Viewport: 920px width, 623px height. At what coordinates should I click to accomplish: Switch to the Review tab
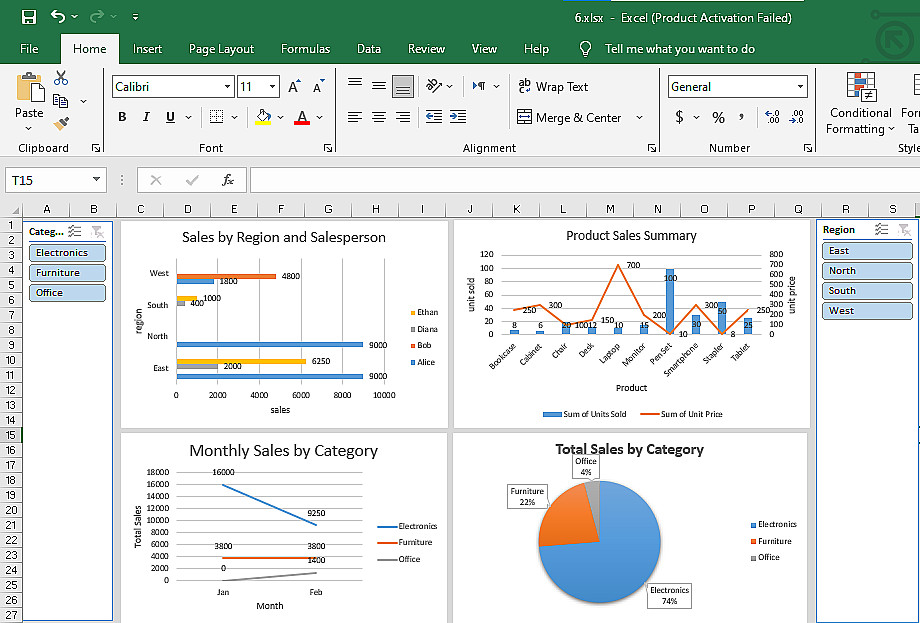(x=427, y=49)
